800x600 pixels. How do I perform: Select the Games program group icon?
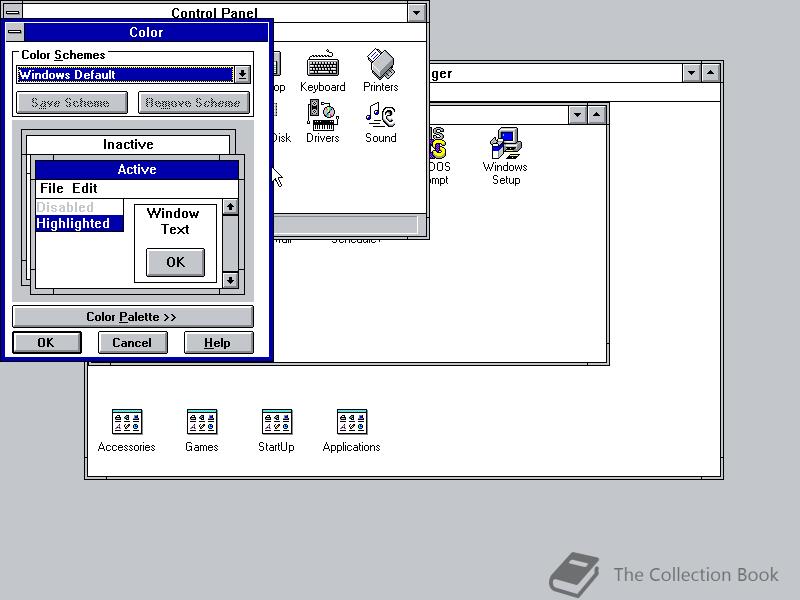202,431
